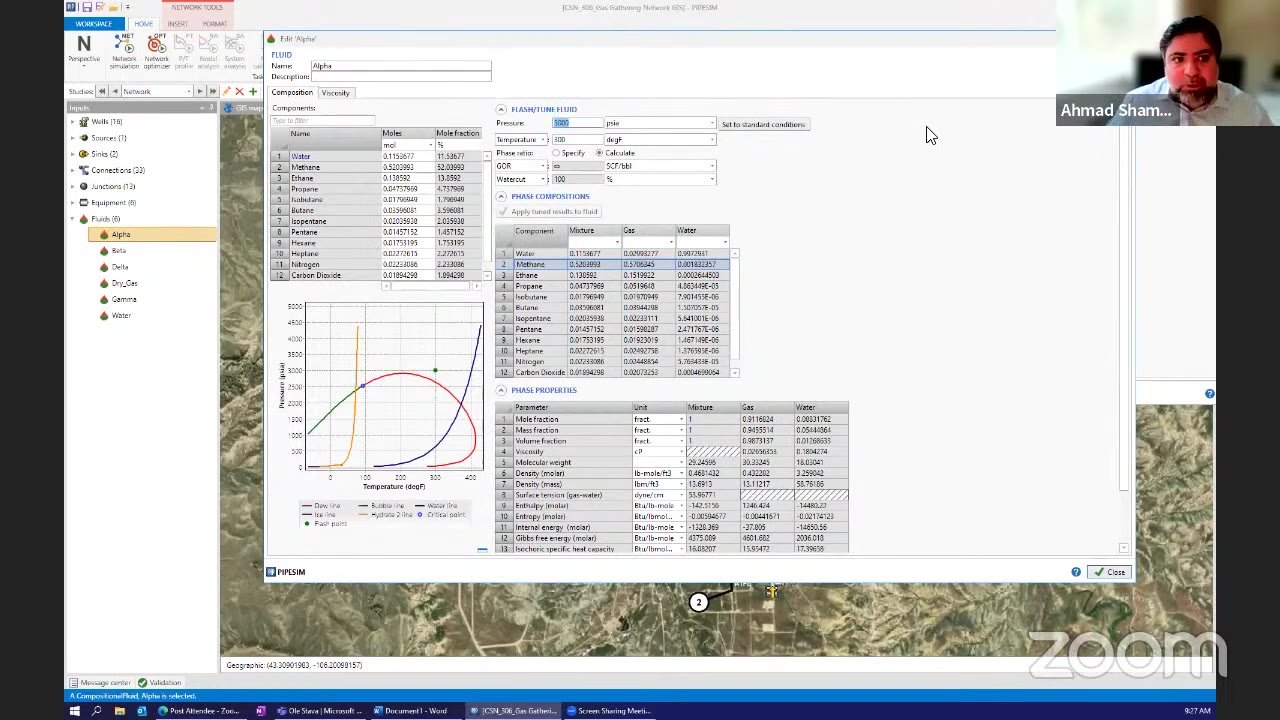1280x720 pixels.
Task: Collapse the FLASH/TUNE FLUID section
Action: 500,109
